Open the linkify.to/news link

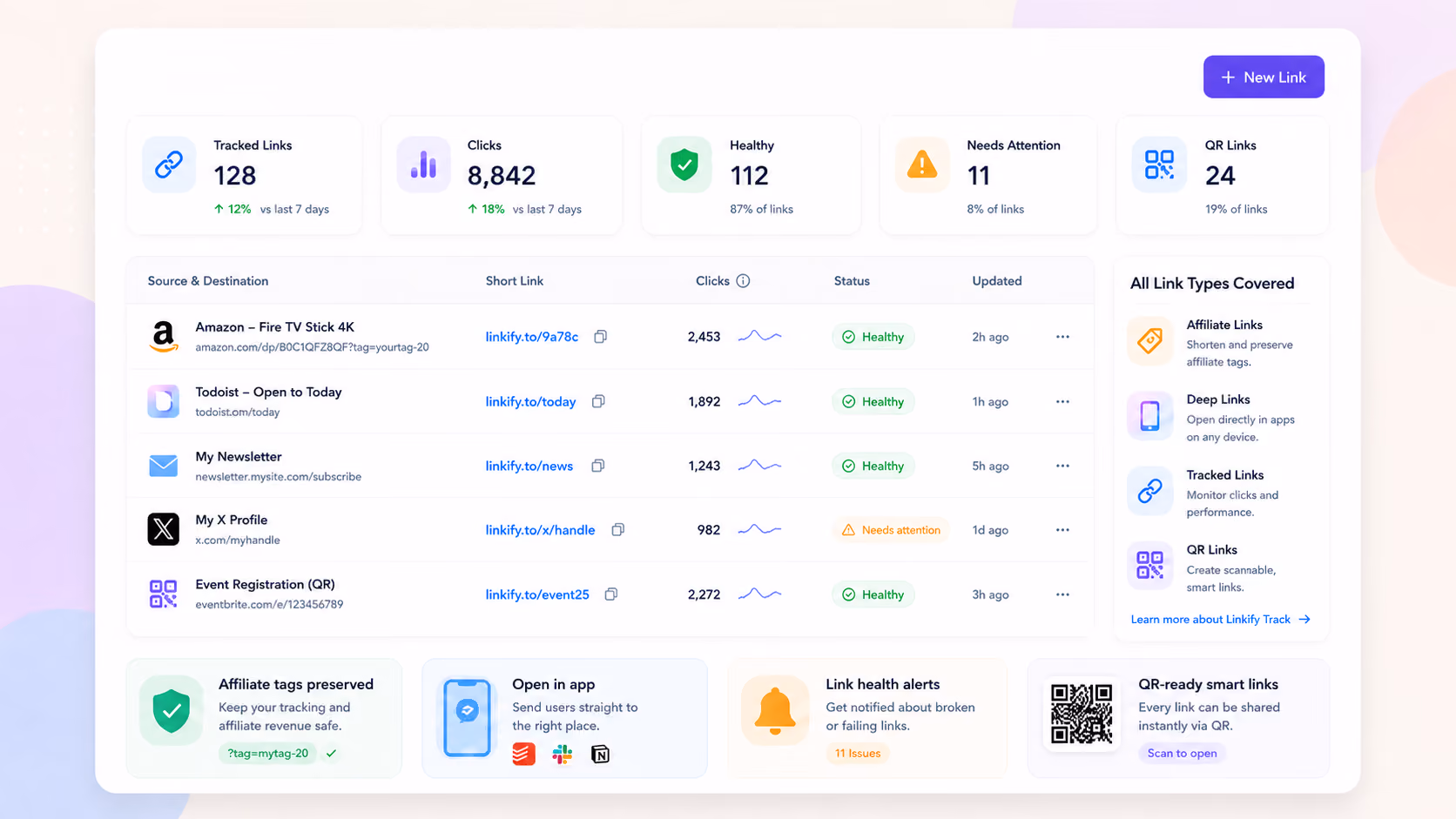[529, 466]
